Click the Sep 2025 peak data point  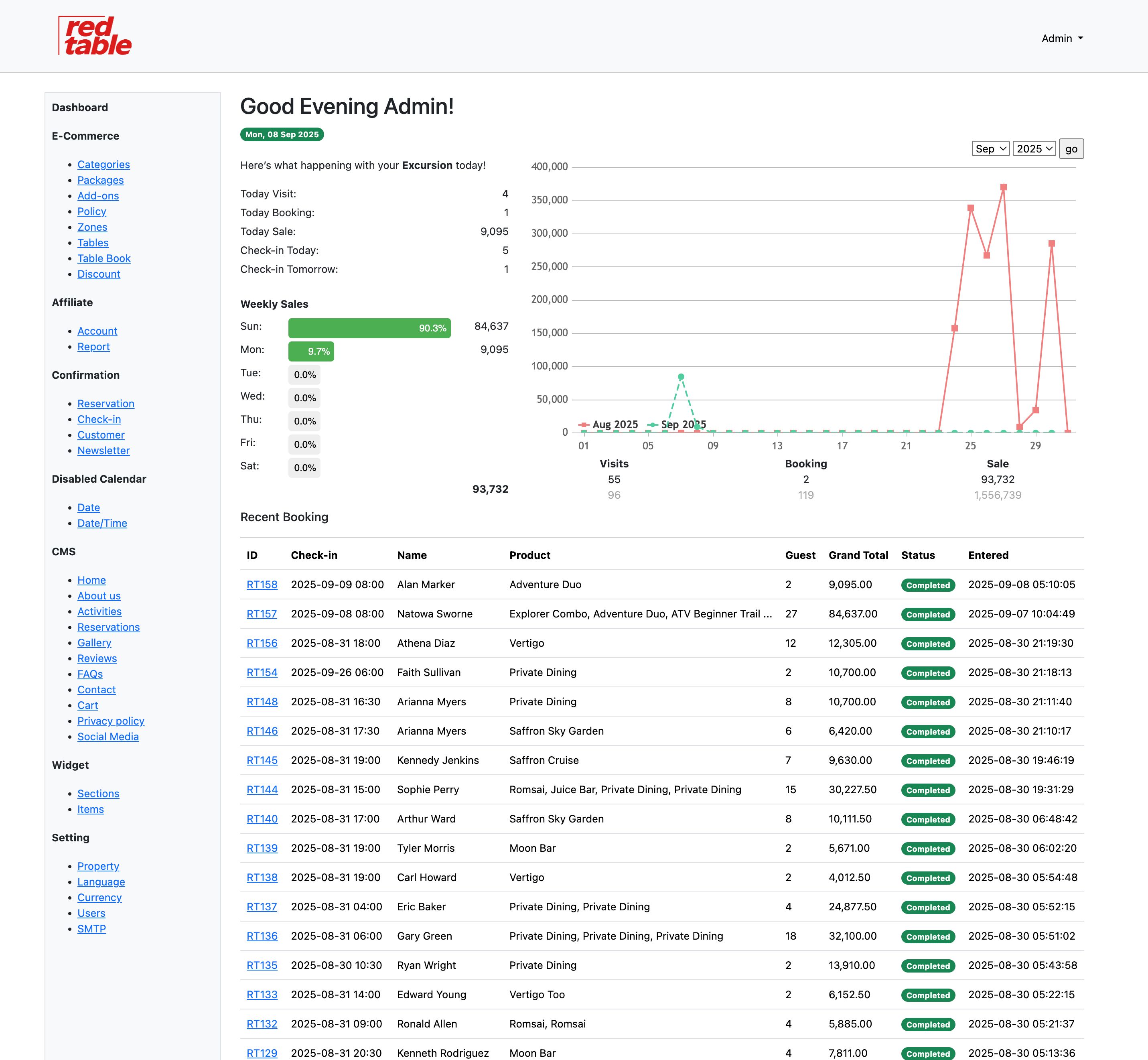pos(681,377)
